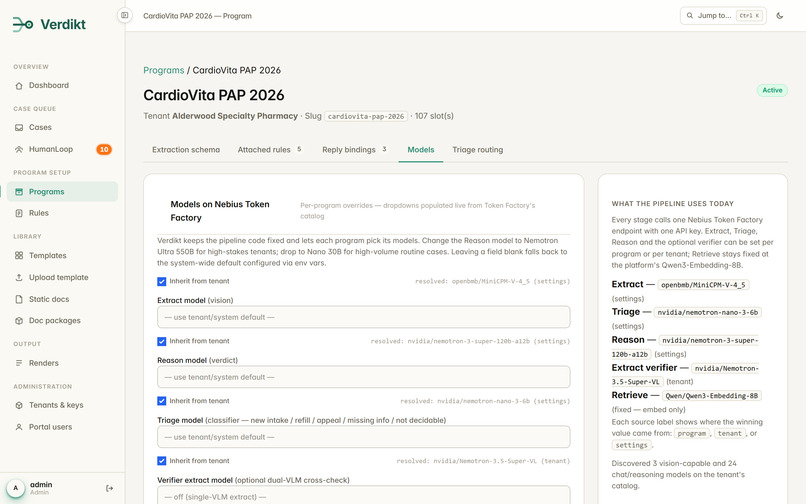Click the "settings" source label chip
806x504 pixels.
[x=631, y=445]
